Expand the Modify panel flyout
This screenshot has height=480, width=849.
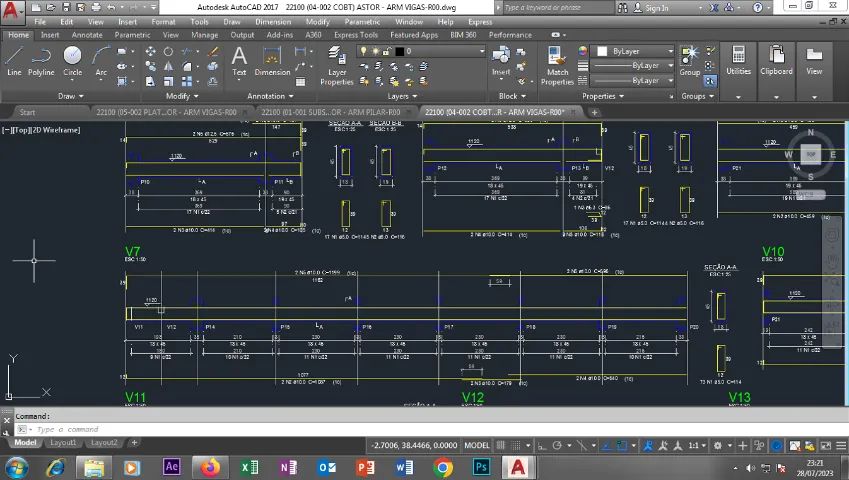pos(182,96)
